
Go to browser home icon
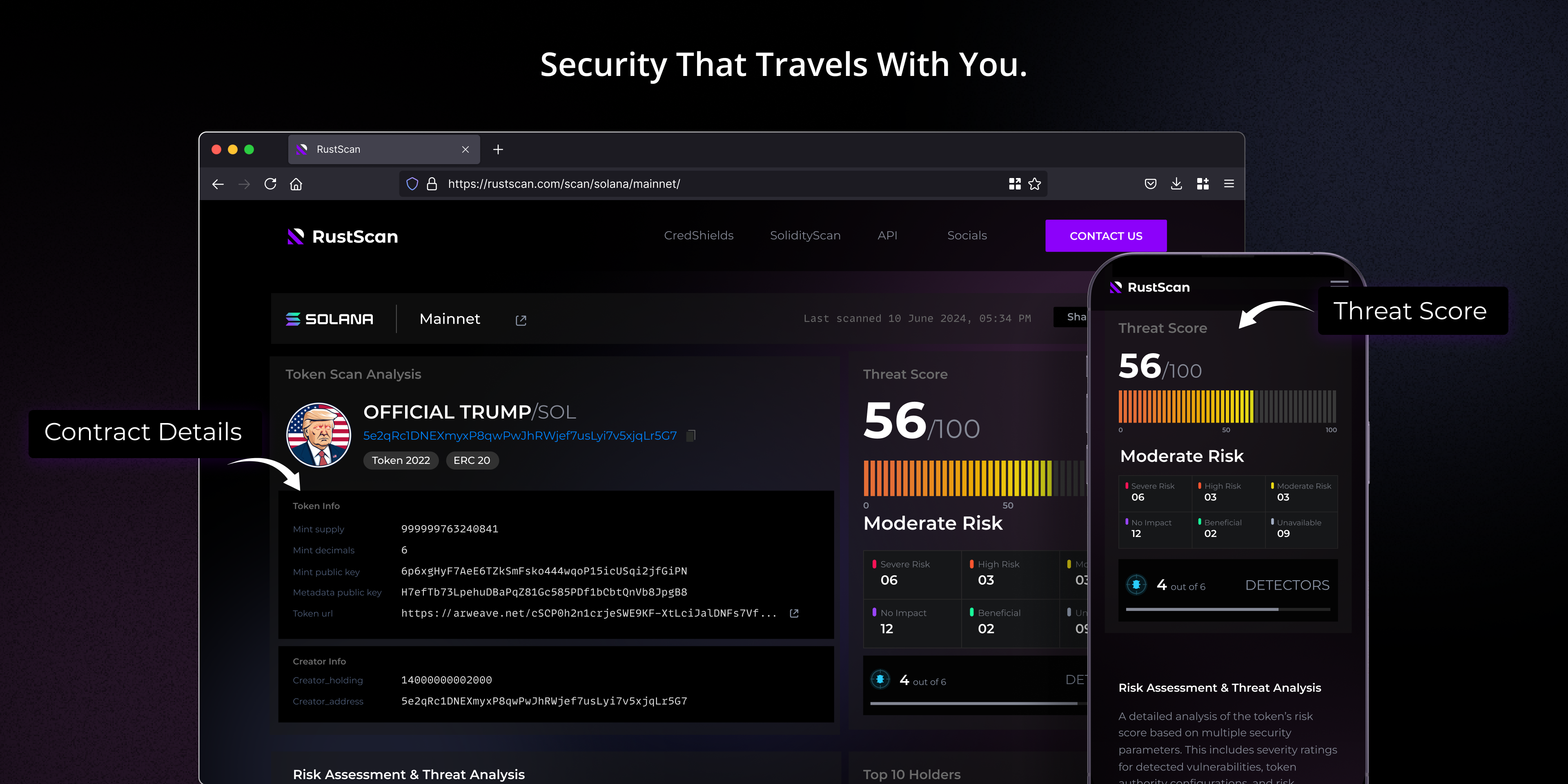click(x=296, y=184)
